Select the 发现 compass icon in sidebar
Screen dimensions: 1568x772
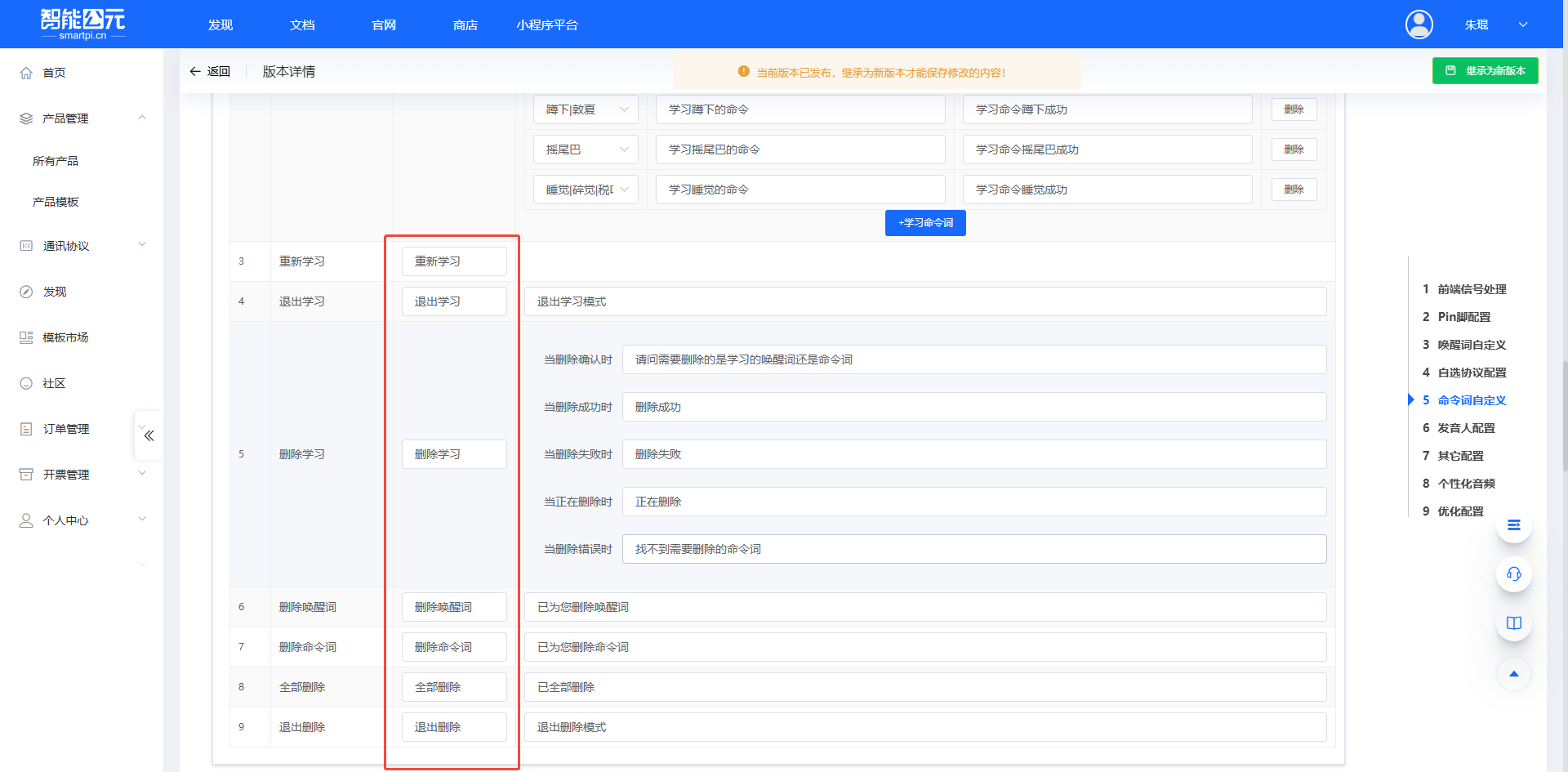coord(25,291)
